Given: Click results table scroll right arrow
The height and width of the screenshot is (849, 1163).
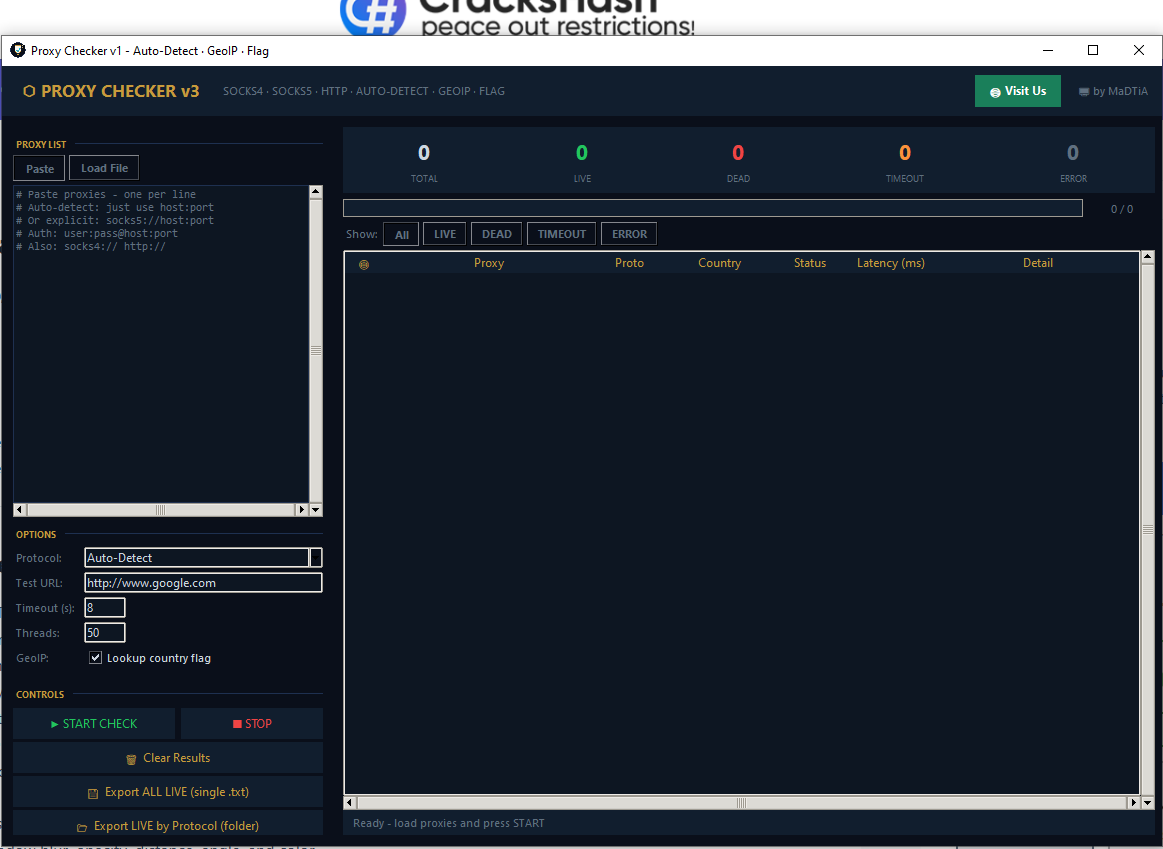Looking at the screenshot, I should coord(1133,802).
